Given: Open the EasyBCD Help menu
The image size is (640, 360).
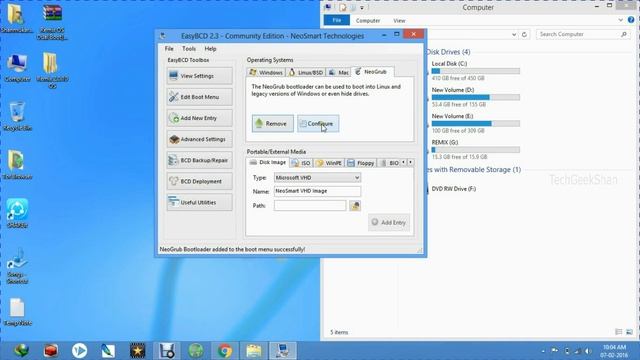Looking at the screenshot, I should pos(210,49).
